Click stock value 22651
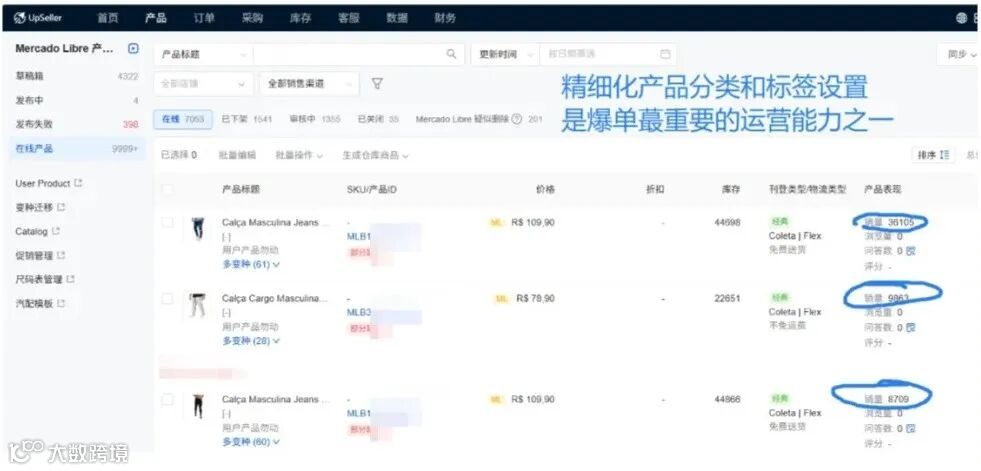Viewport: 981px width, 471px height. tap(728, 298)
